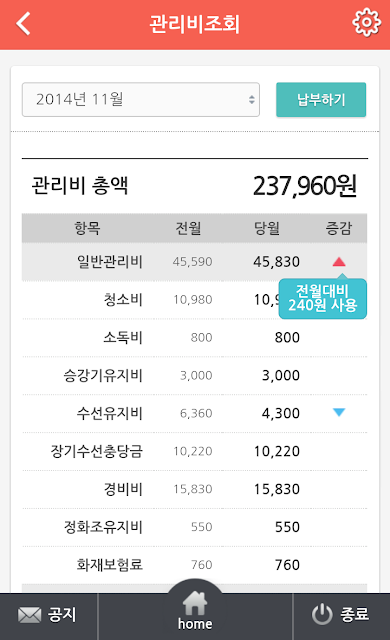This screenshot has height=640, width=390.
Task: Tap the 당월 column header
Action: click(x=267, y=228)
